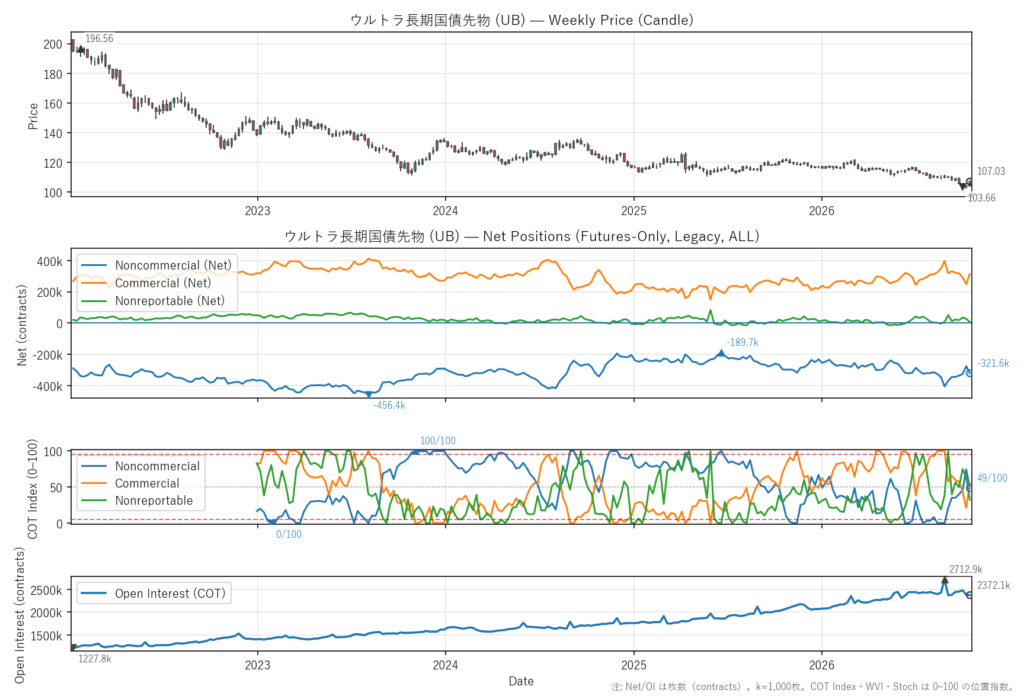
Task: Select the -321.6k latest net value
Action: tap(993, 363)
